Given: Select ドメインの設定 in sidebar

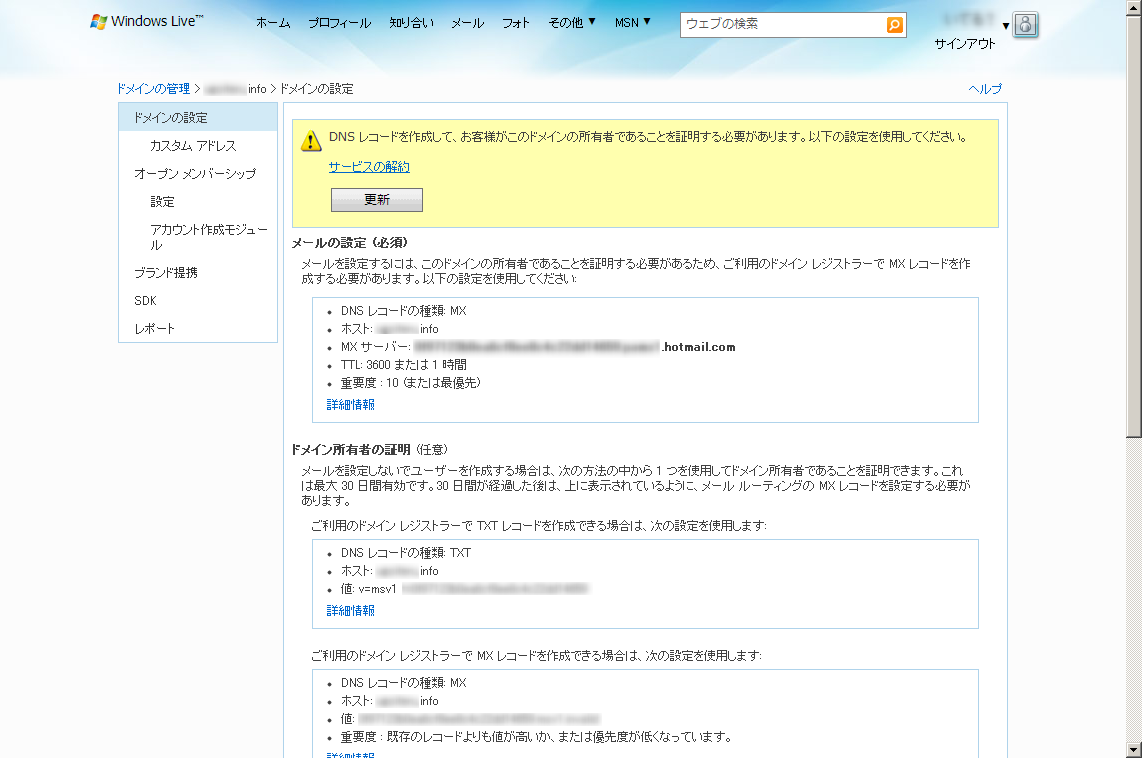Looking at the screenshot, I should click(198, 117).
